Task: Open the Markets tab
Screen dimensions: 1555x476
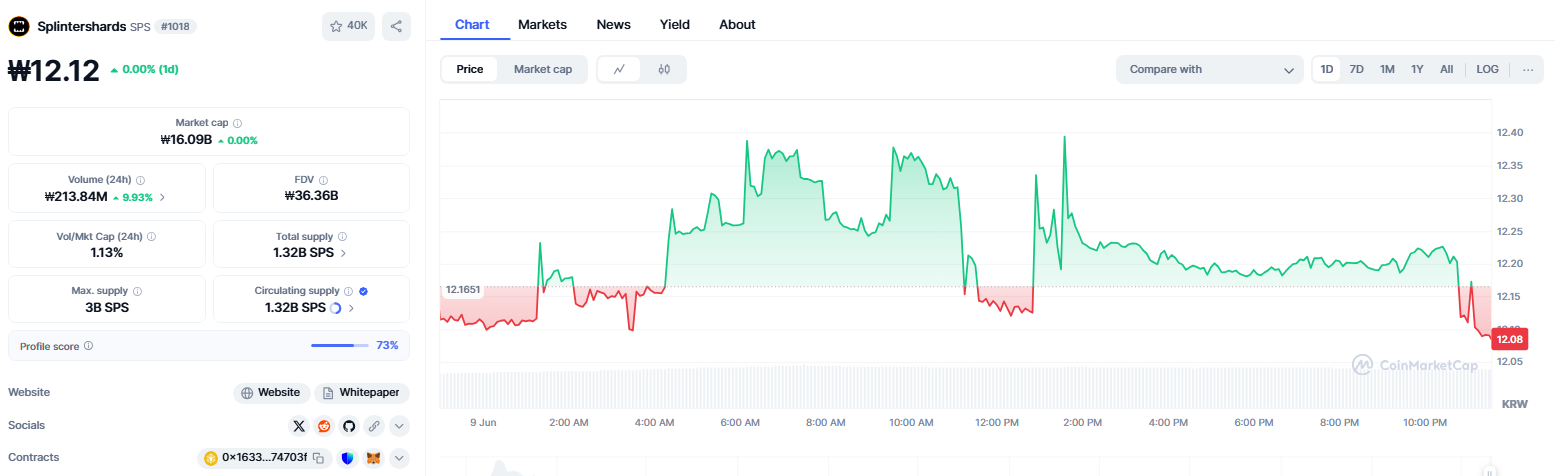Action: [542, 24]
